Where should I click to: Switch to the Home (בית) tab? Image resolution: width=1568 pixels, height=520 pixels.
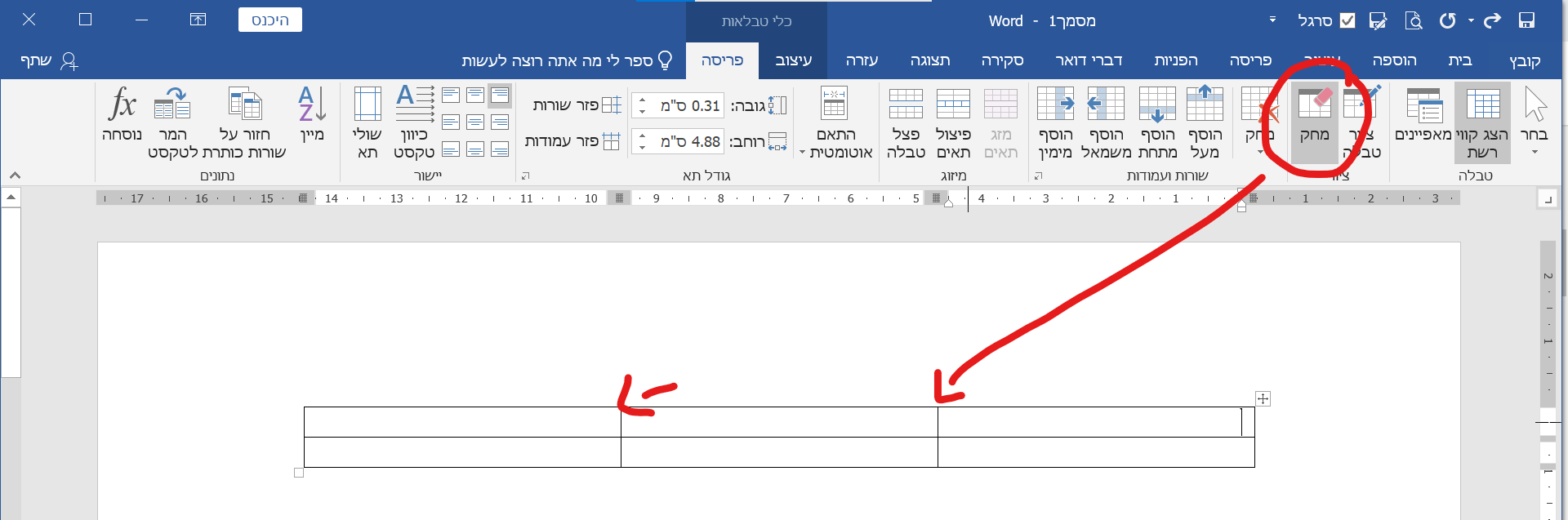1460,60
